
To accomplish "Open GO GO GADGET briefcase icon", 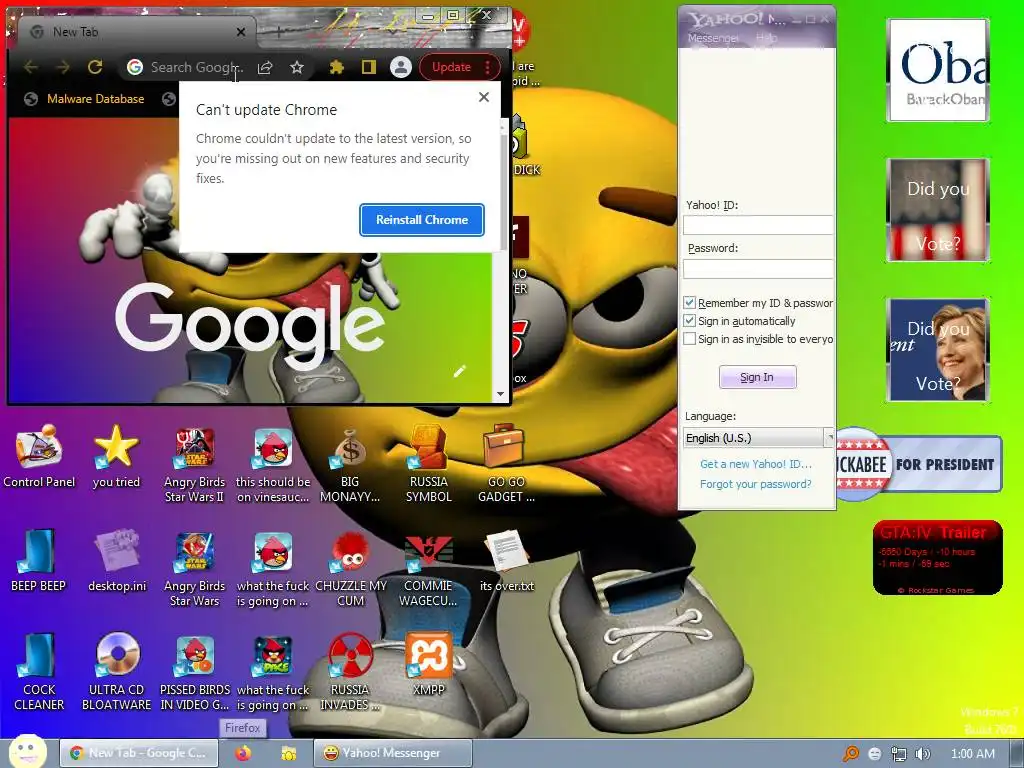I will coord(506,465).
